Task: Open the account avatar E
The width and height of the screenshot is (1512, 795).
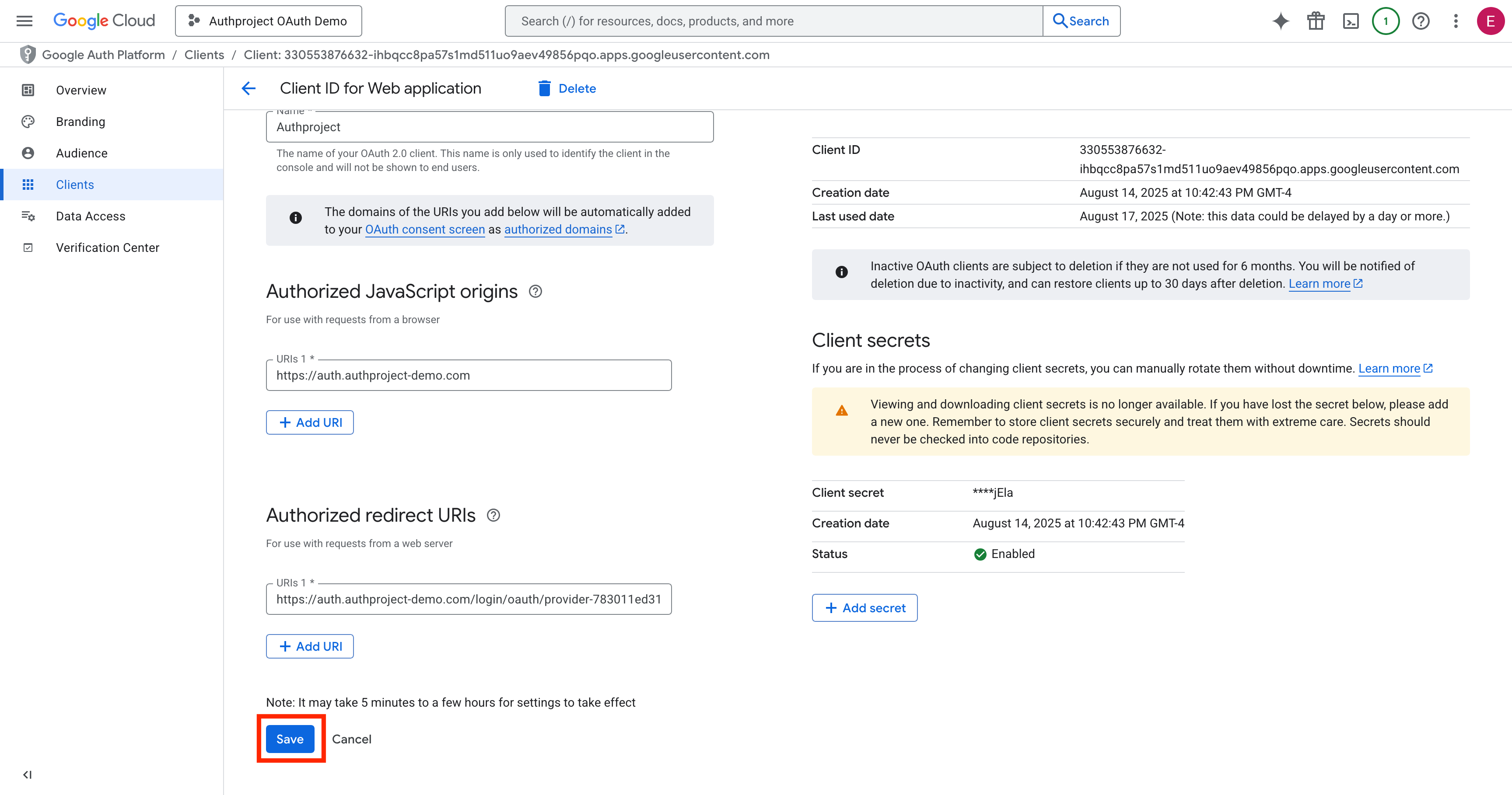Action: click(1490, 21)
